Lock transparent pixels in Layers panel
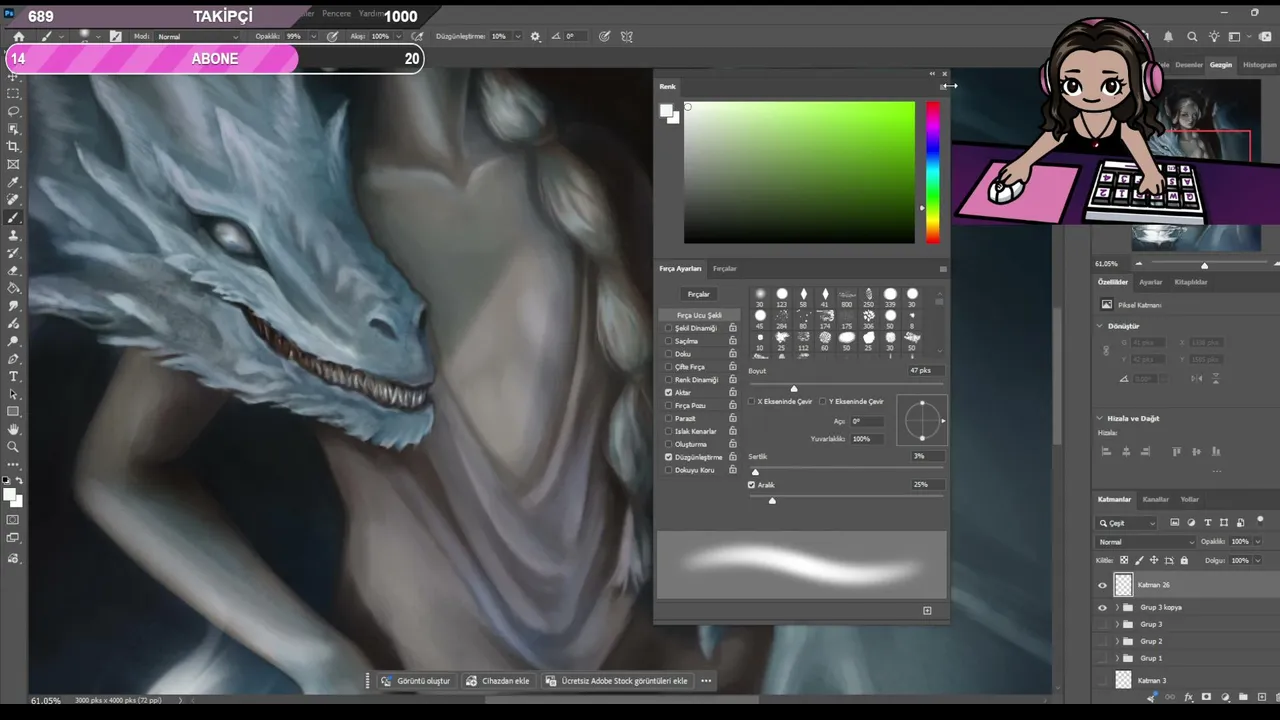 pos(1125,561)
